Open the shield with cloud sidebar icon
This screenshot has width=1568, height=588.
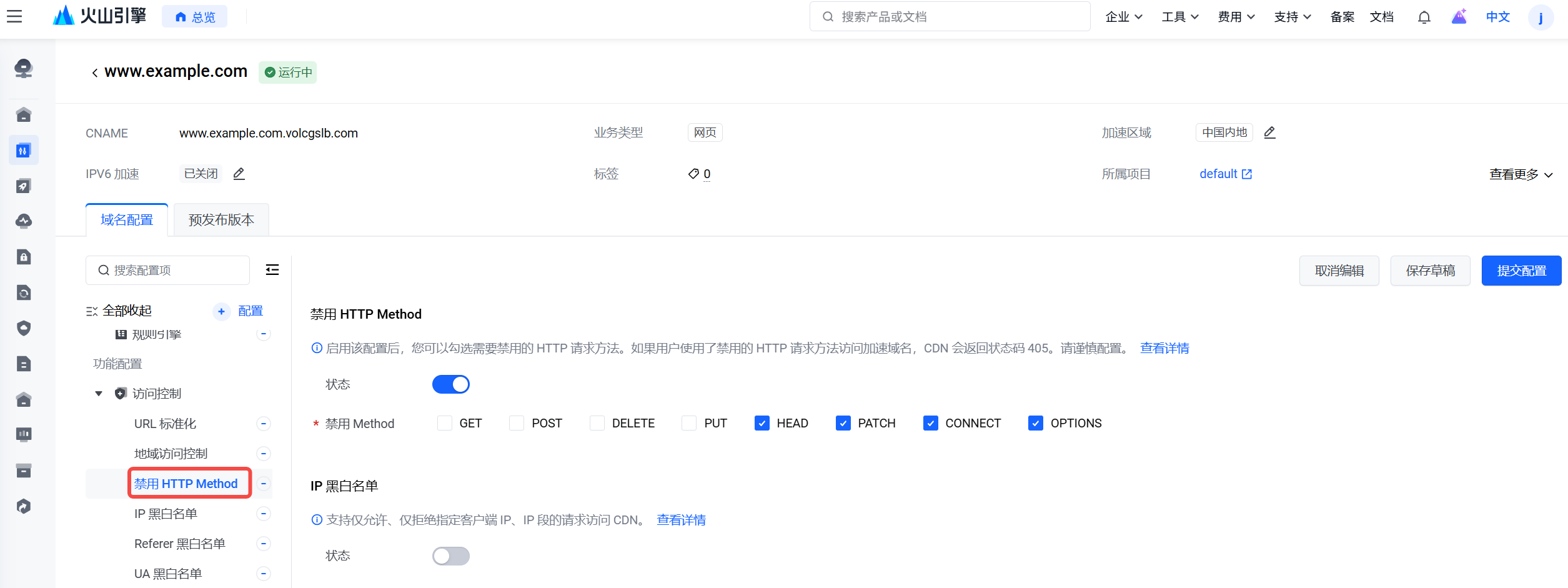pos(24,328)
